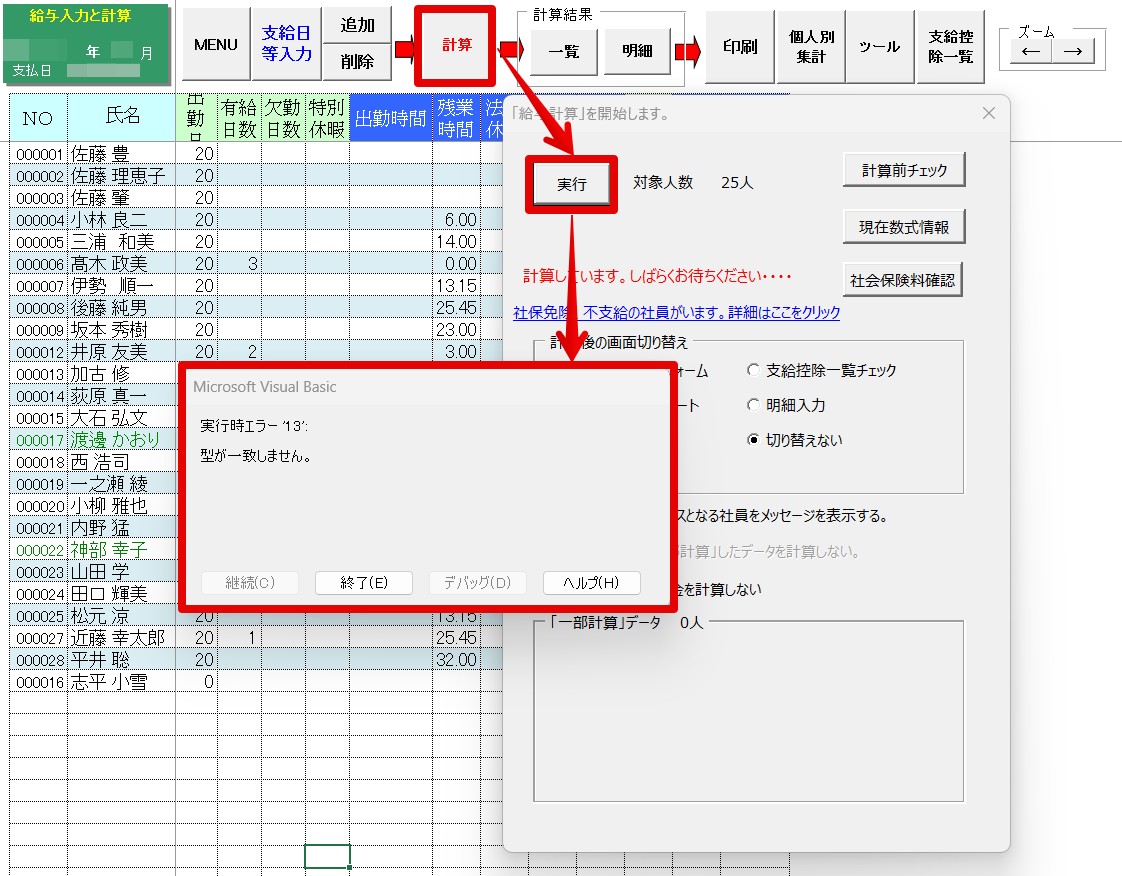Click ヘルプ(H) in the Visual Basic error dialog
This screenshot has width=1122, height=876.
[591, 583]
